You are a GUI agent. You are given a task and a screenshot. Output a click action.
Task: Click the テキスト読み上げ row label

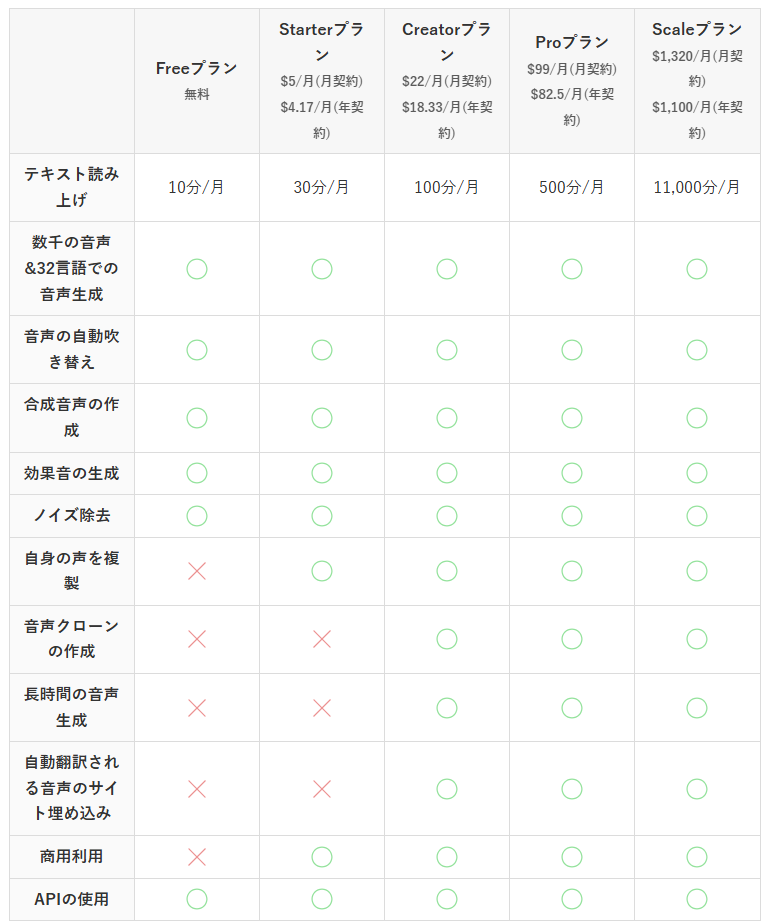[x=72, y=188]
